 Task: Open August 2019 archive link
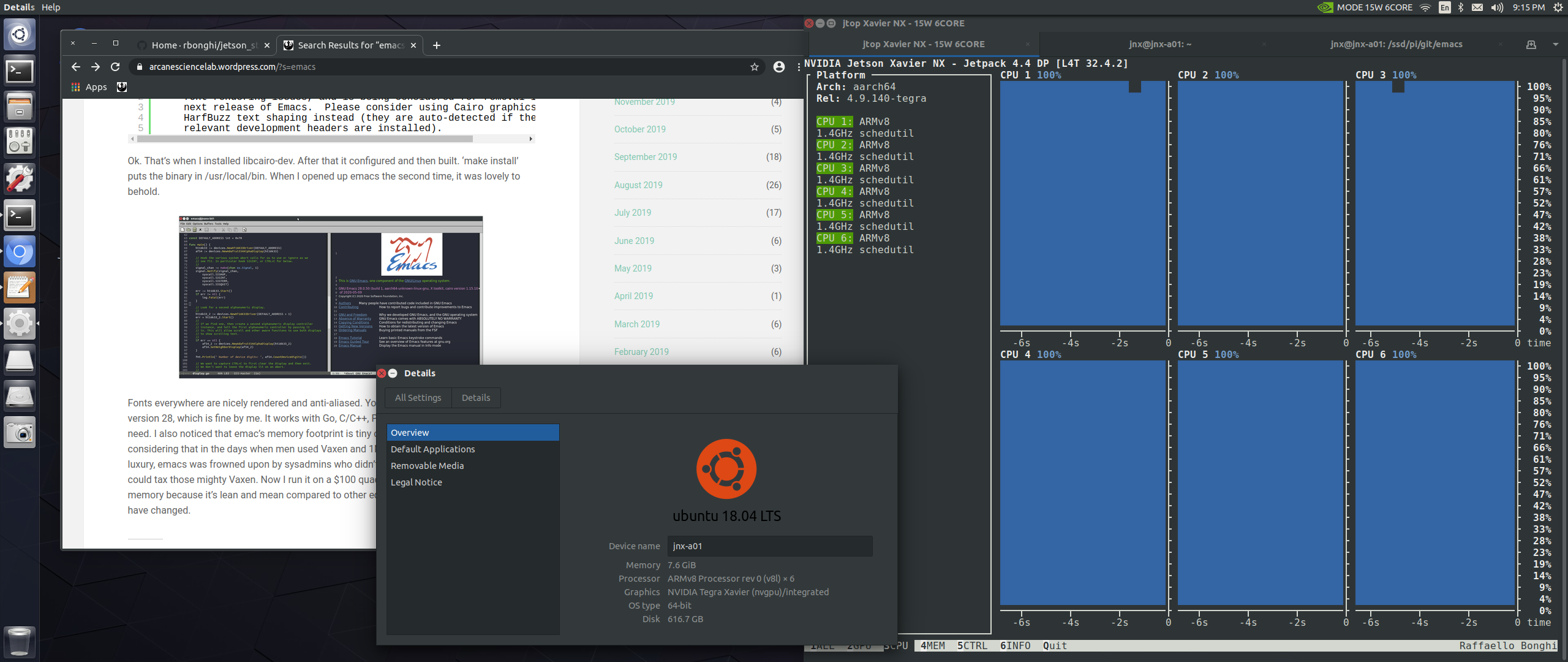[638, 185]
